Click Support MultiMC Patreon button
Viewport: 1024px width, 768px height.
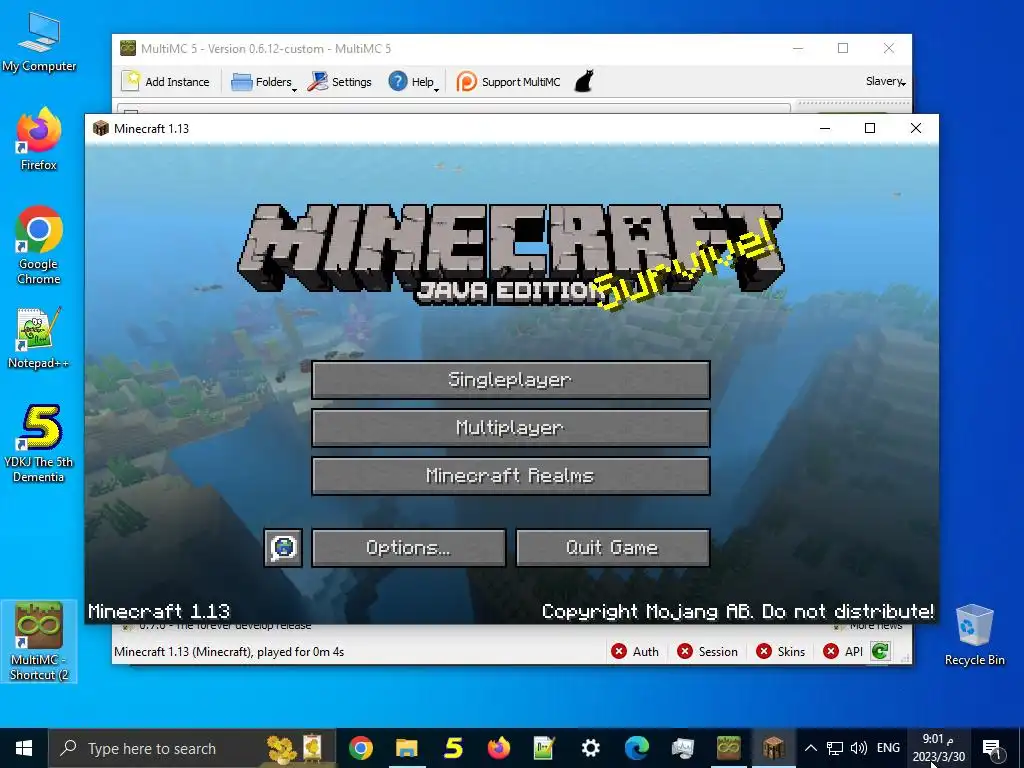(x=508, y=82)
